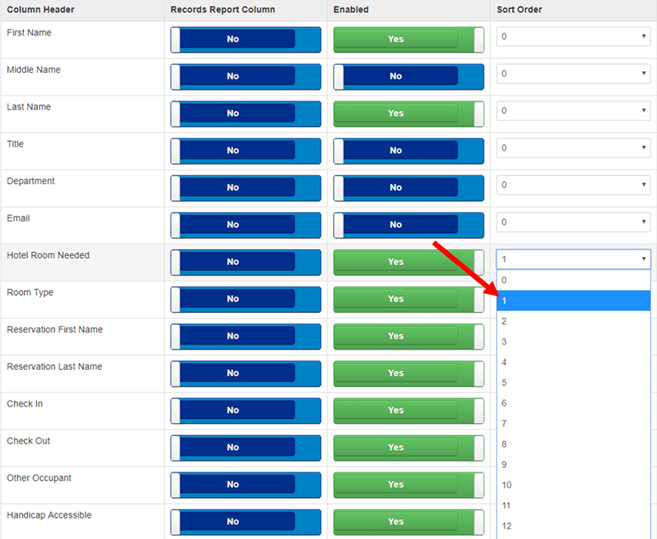Toggle Records Report Column for Department
Viewport: 657px width, 539px height.
pos(246,188)
